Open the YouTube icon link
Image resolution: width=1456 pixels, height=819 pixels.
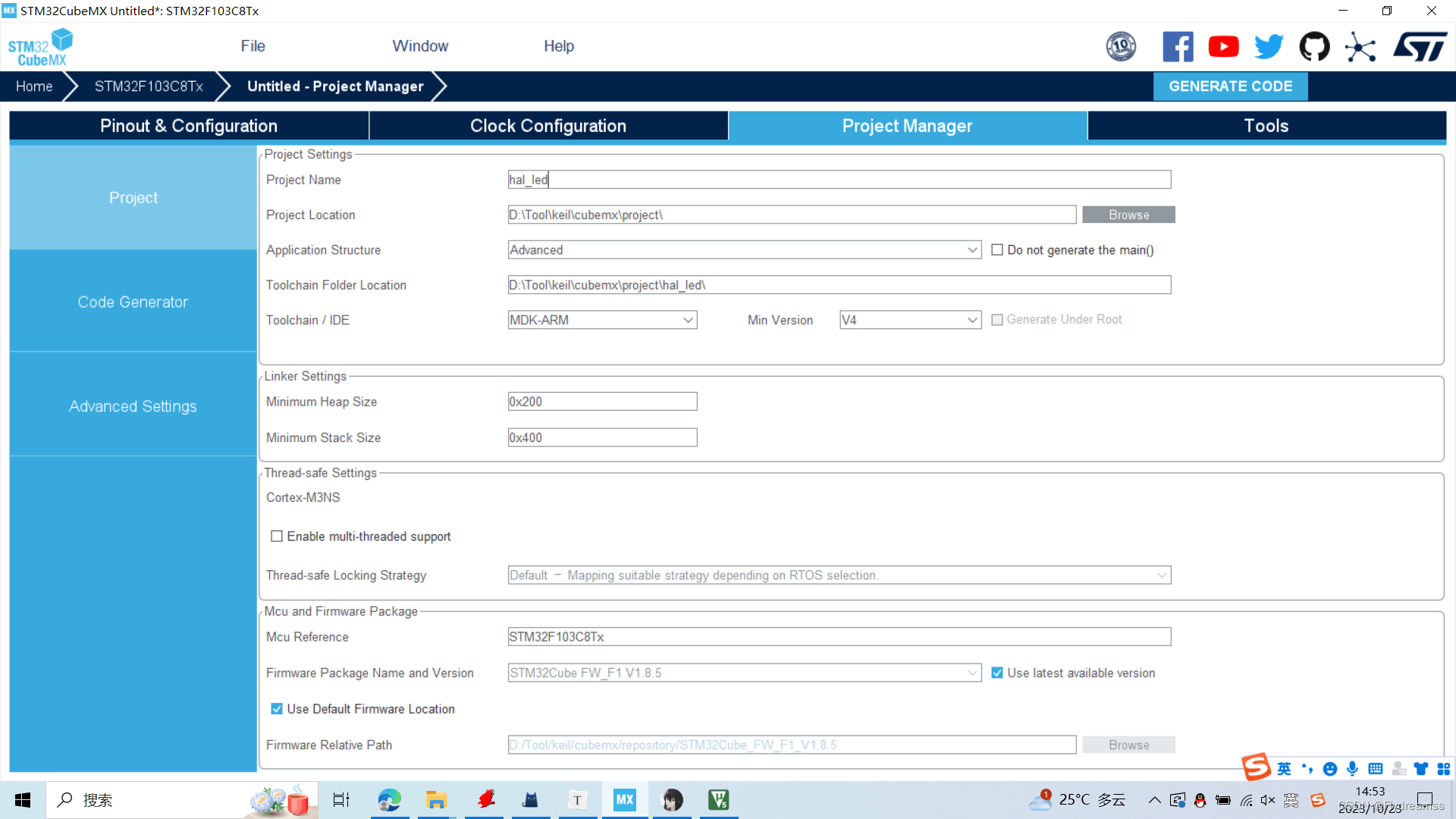point(1223,47)
